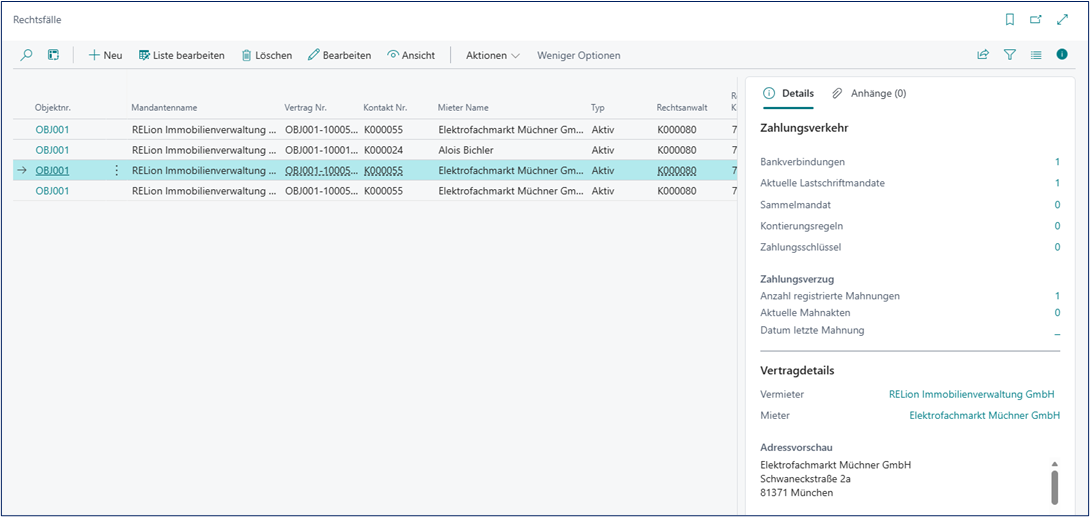Click Liste bearbeiten
The height and width of the screenshot is (517, 1090).
pos(181,55)
